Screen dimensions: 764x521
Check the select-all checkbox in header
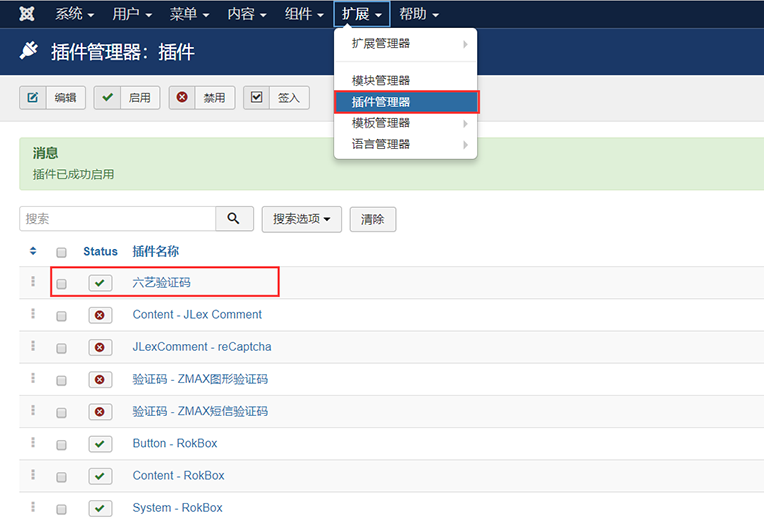tap(62, 252)
